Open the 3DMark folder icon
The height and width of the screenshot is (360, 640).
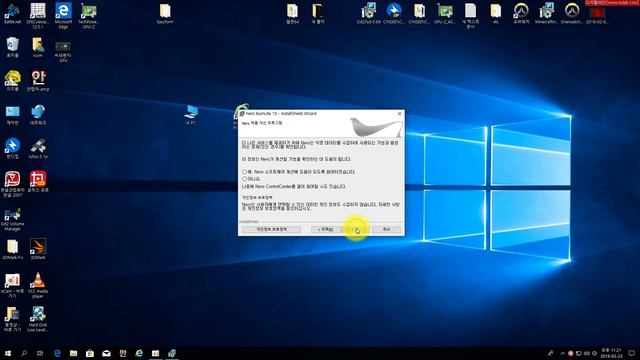pos(12,249)
